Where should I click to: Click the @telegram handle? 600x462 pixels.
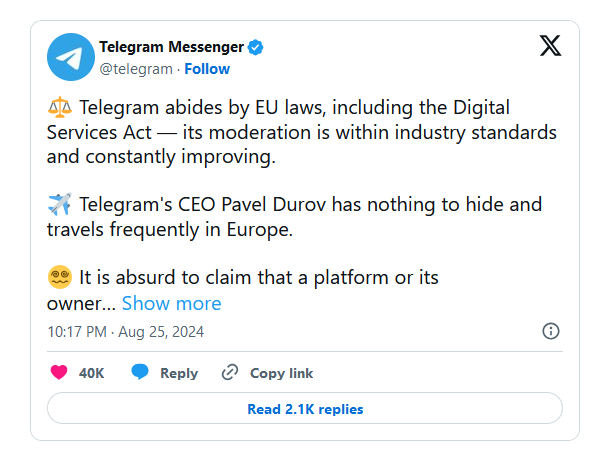(135, 69)
